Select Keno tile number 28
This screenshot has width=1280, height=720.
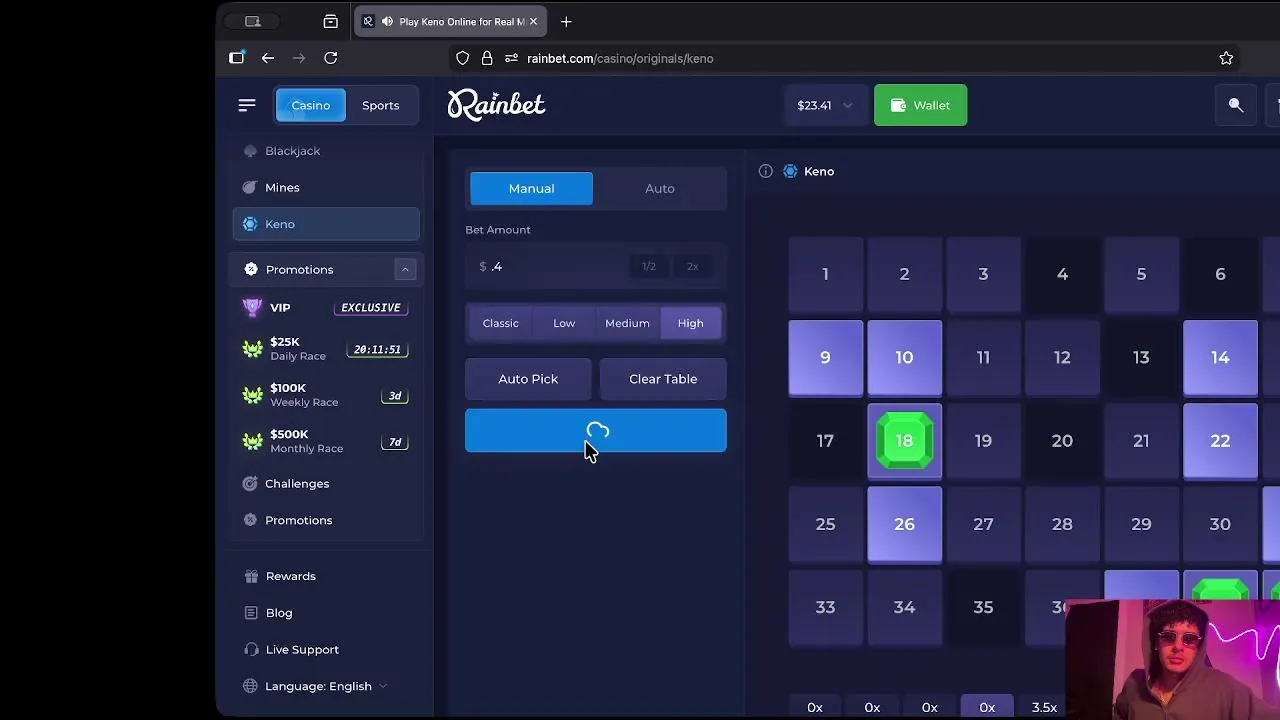point(1062,524)
